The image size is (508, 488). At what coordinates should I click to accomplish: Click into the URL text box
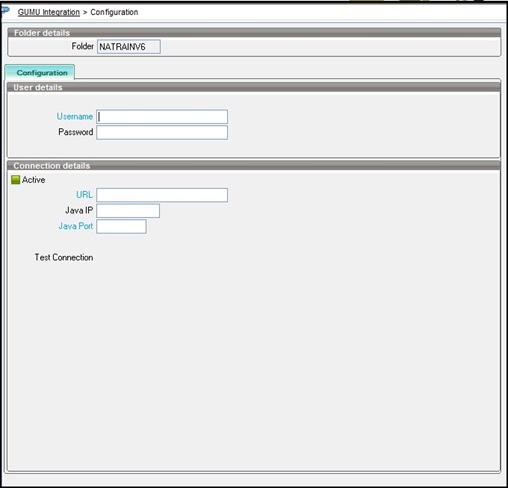click(x=162, y=195)
